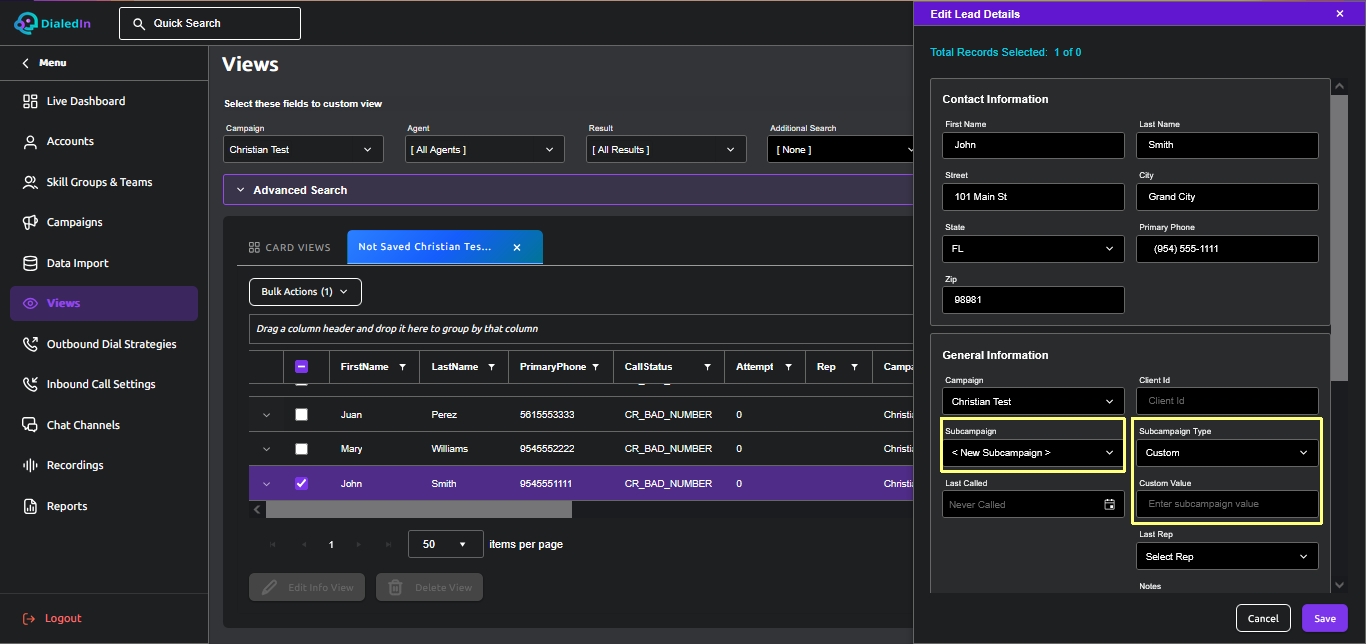Click the Recordings waveform icon
Image resolution: width=1366 pixels, height=644 pixels.
click(x=30, y=465)
